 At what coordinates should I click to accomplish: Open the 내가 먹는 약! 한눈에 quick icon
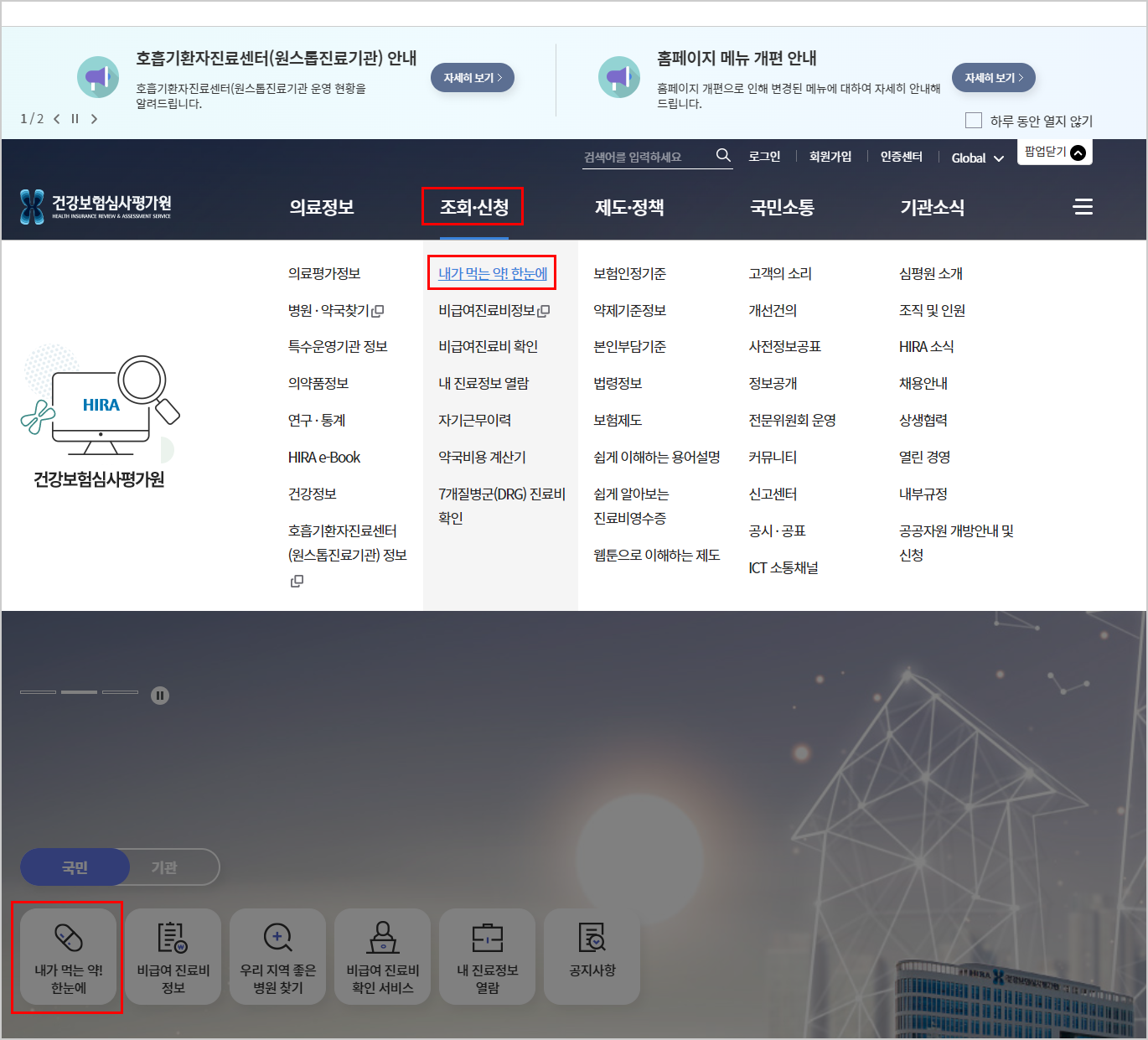[67, 956]
